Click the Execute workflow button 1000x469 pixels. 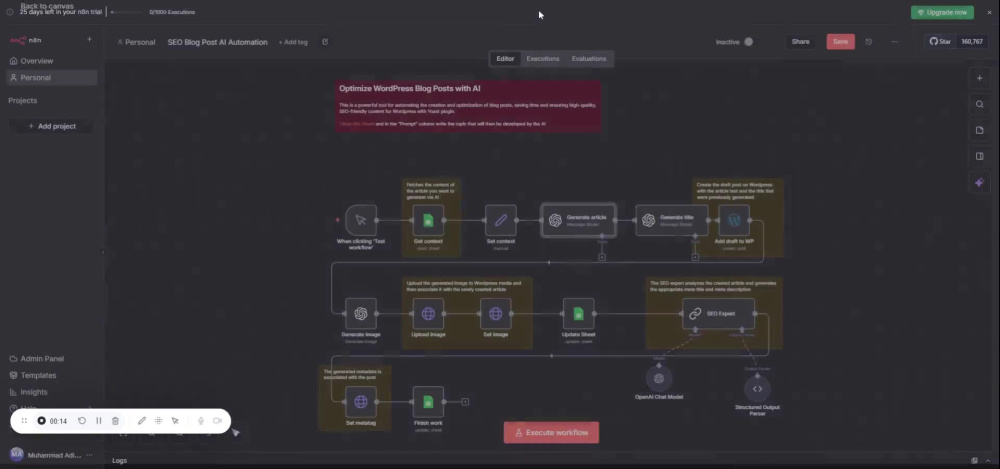click(x=551, y=433)
